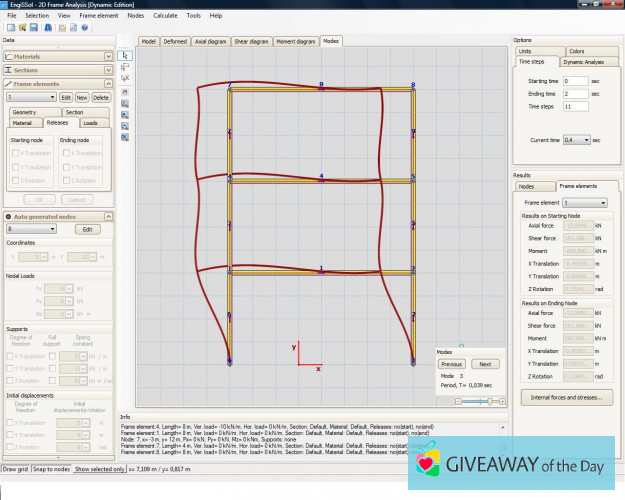Click the zoom minus button beside slider

coord(458,400)
